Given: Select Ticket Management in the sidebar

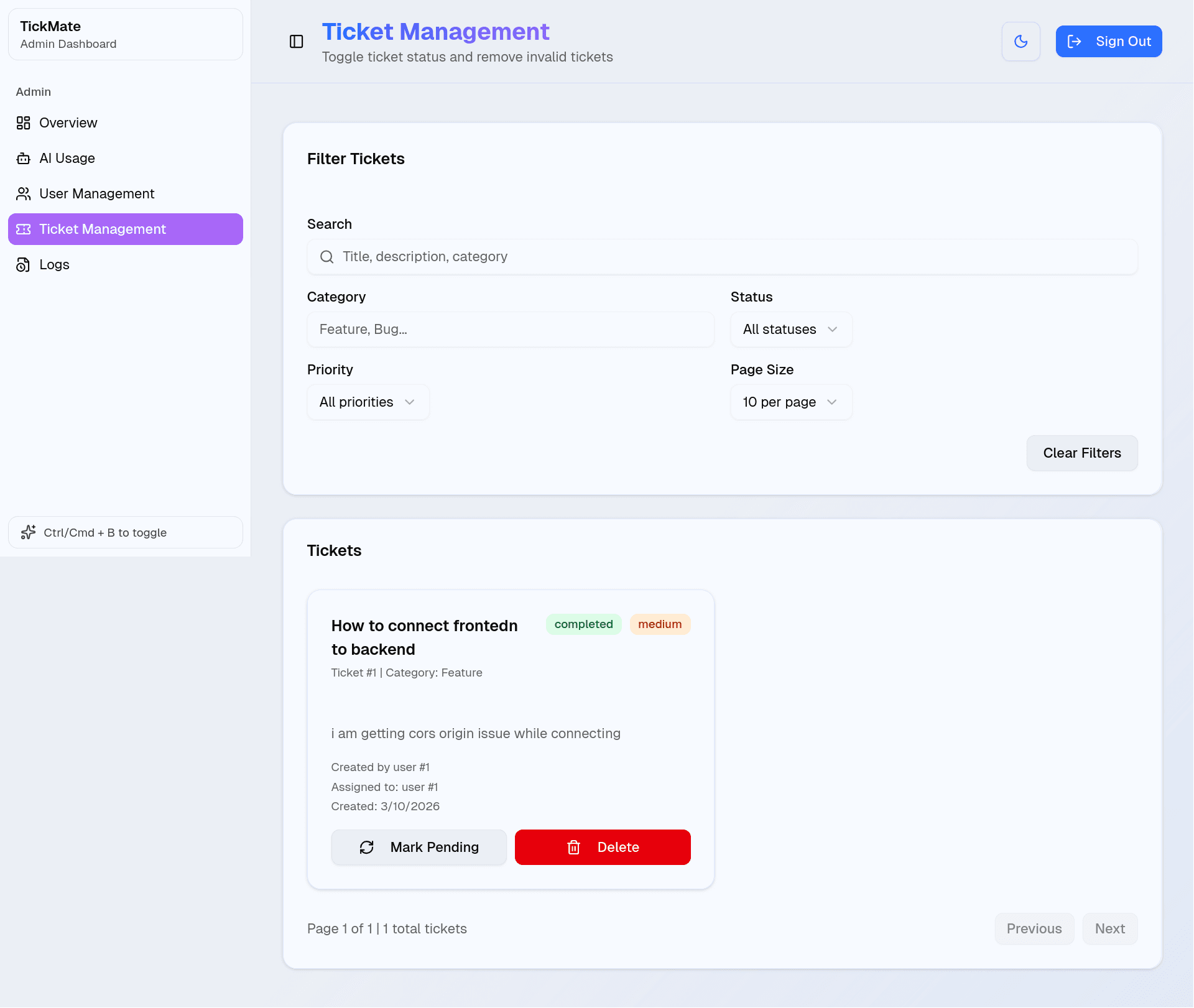Looking at the screenshot, I should pyautogui.click(x=125, y=229).
